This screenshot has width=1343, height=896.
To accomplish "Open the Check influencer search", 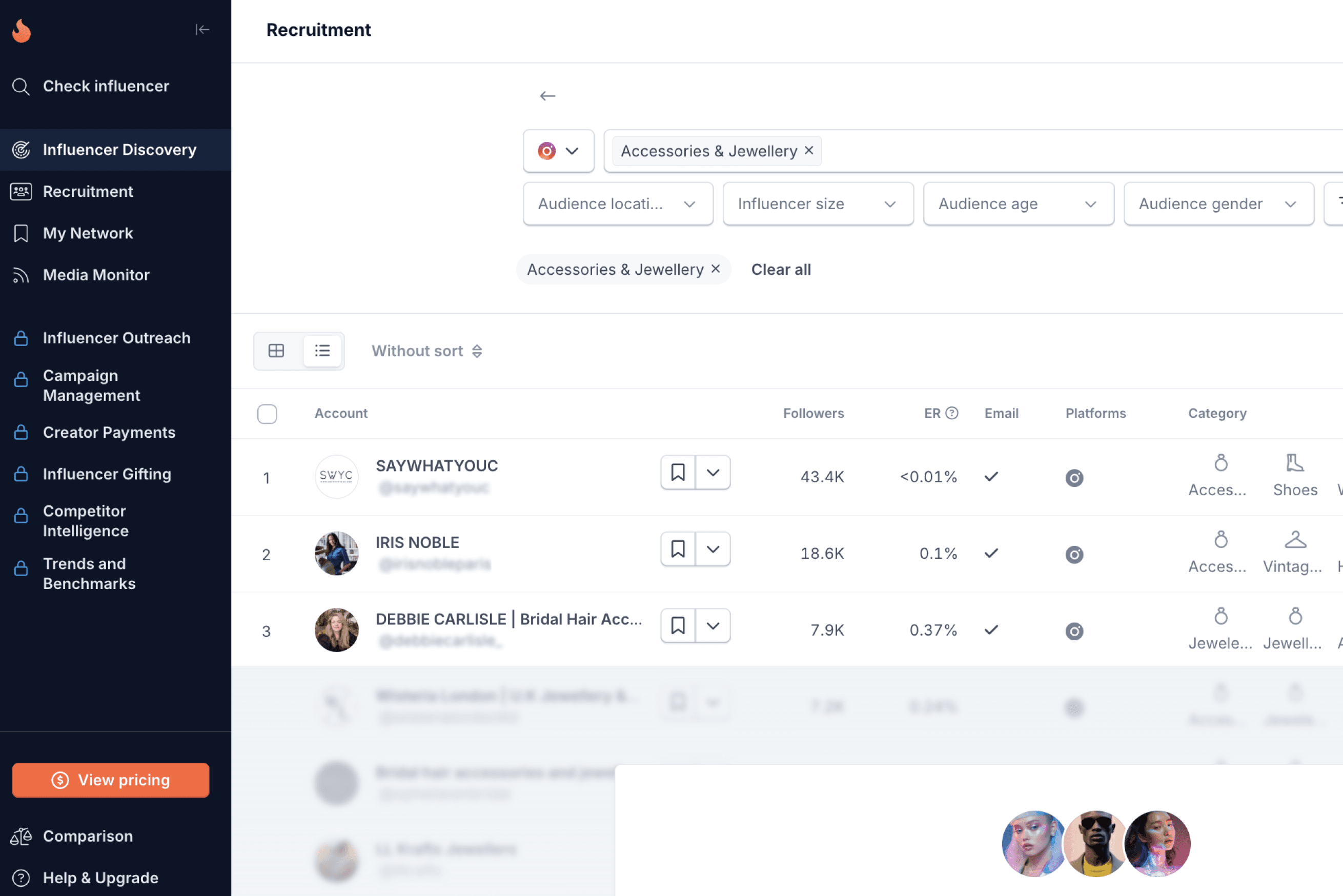I will [106, 86].
